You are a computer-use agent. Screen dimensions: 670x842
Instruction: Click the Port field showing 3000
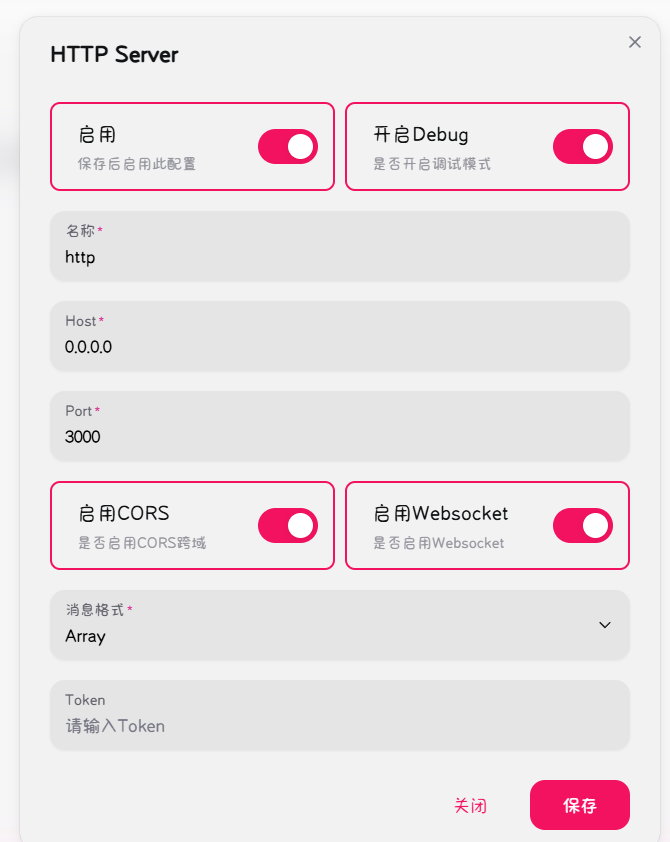(340, 437)
